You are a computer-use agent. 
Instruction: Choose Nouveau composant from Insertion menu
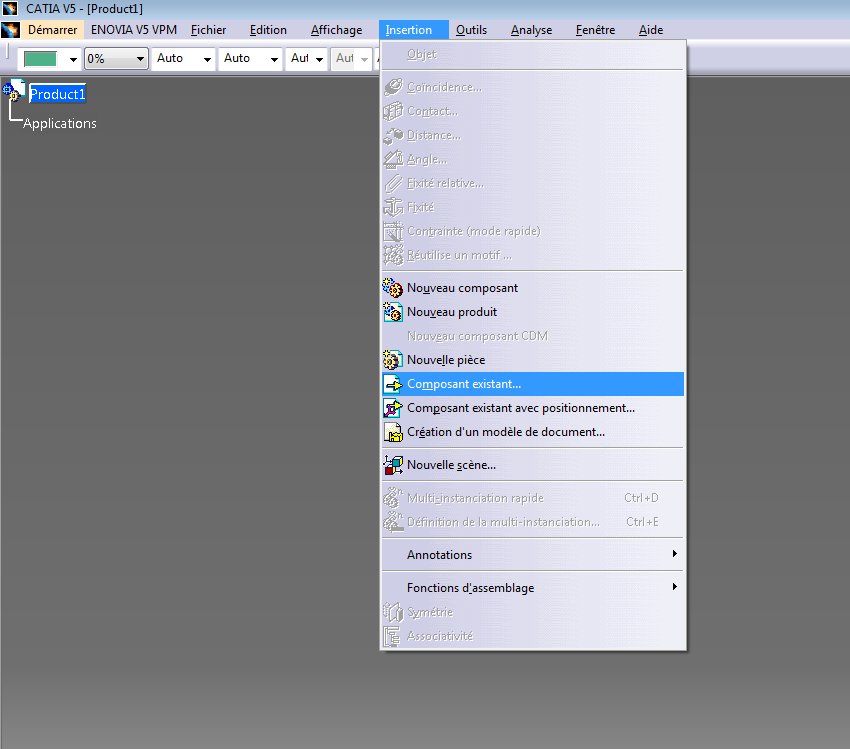(x=533, y=288)
